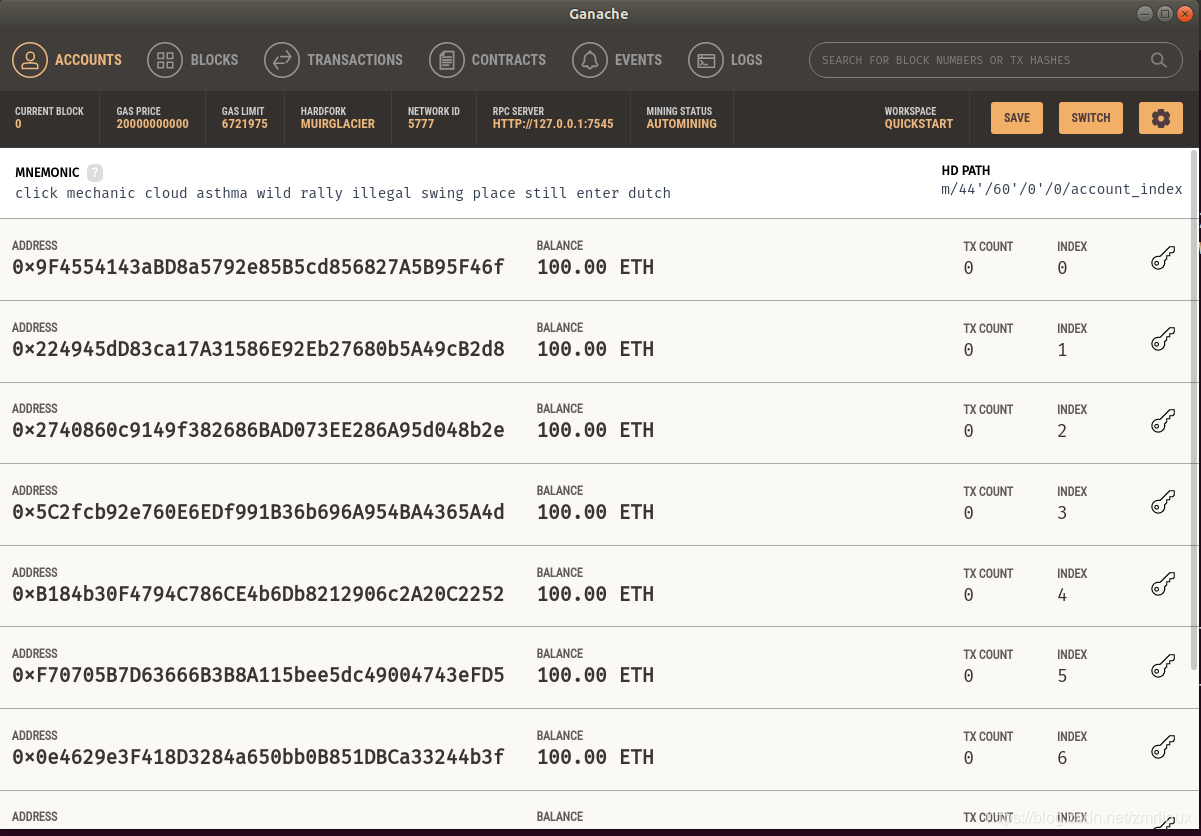Click address 0×224945dD83ca17A31586E92Eb27680b5A49cB2d8
1201x836 pixels.
click(258, 349)
